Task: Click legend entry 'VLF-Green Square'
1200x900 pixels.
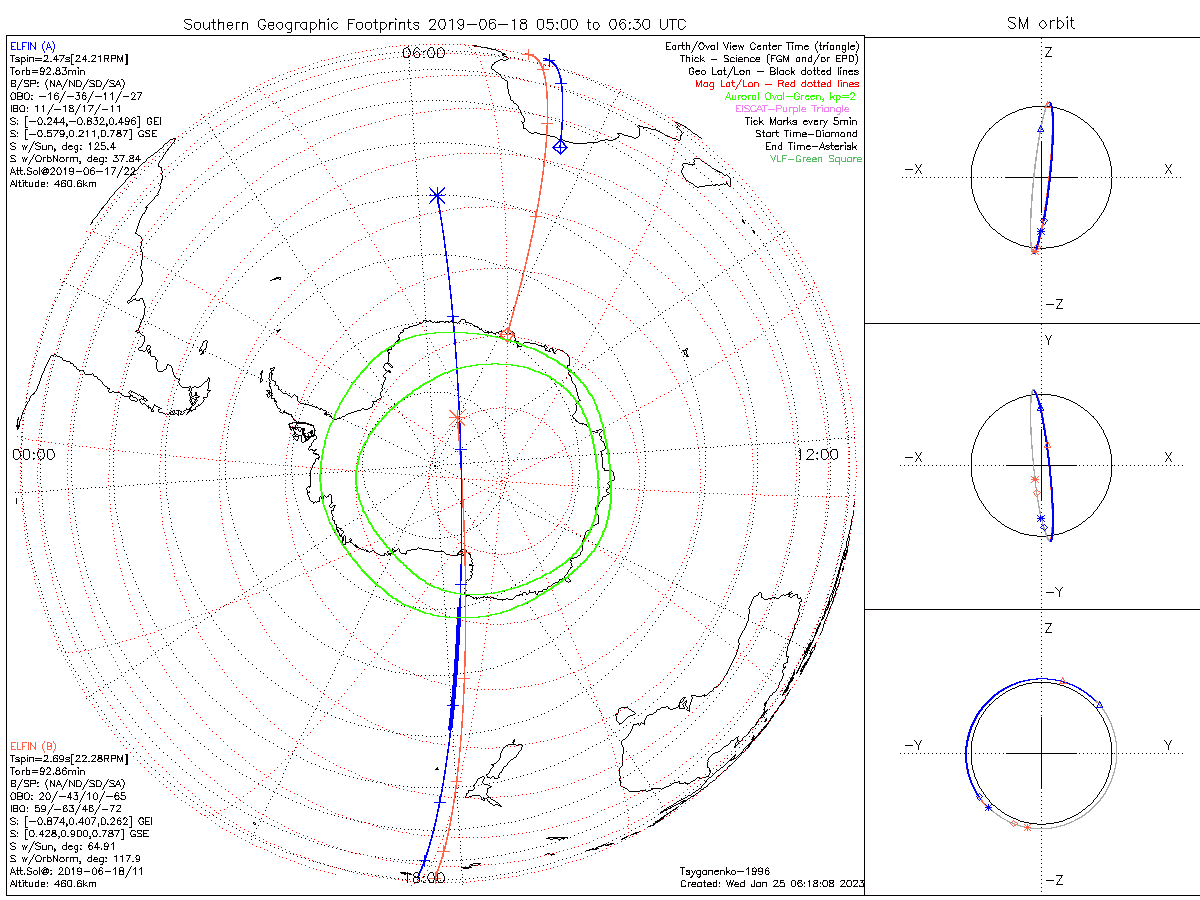Action: click(x=815, y=158)
